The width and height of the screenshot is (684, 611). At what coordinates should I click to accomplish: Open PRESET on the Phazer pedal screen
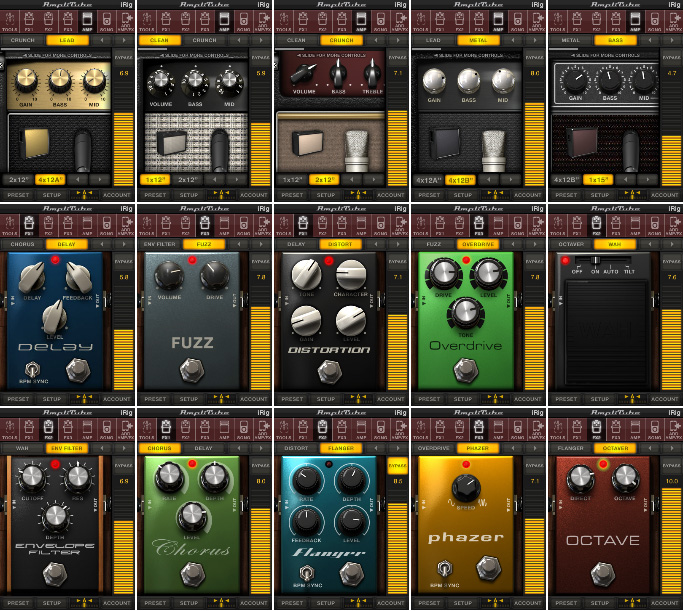[x=429, y=603]
